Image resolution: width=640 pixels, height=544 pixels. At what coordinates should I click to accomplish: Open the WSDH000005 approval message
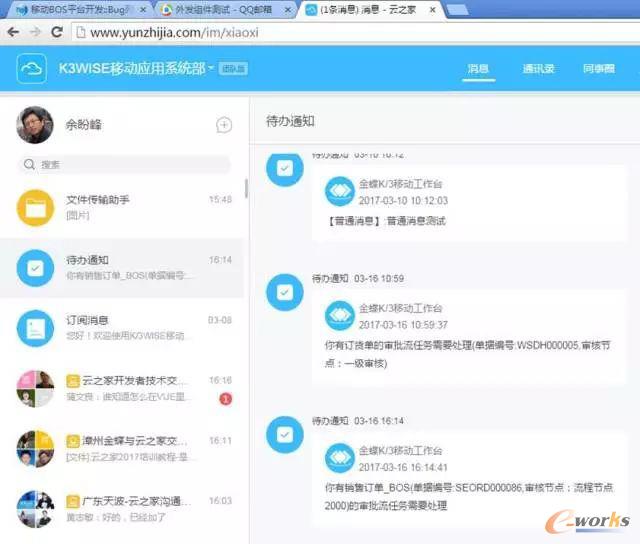click(469, 336)
